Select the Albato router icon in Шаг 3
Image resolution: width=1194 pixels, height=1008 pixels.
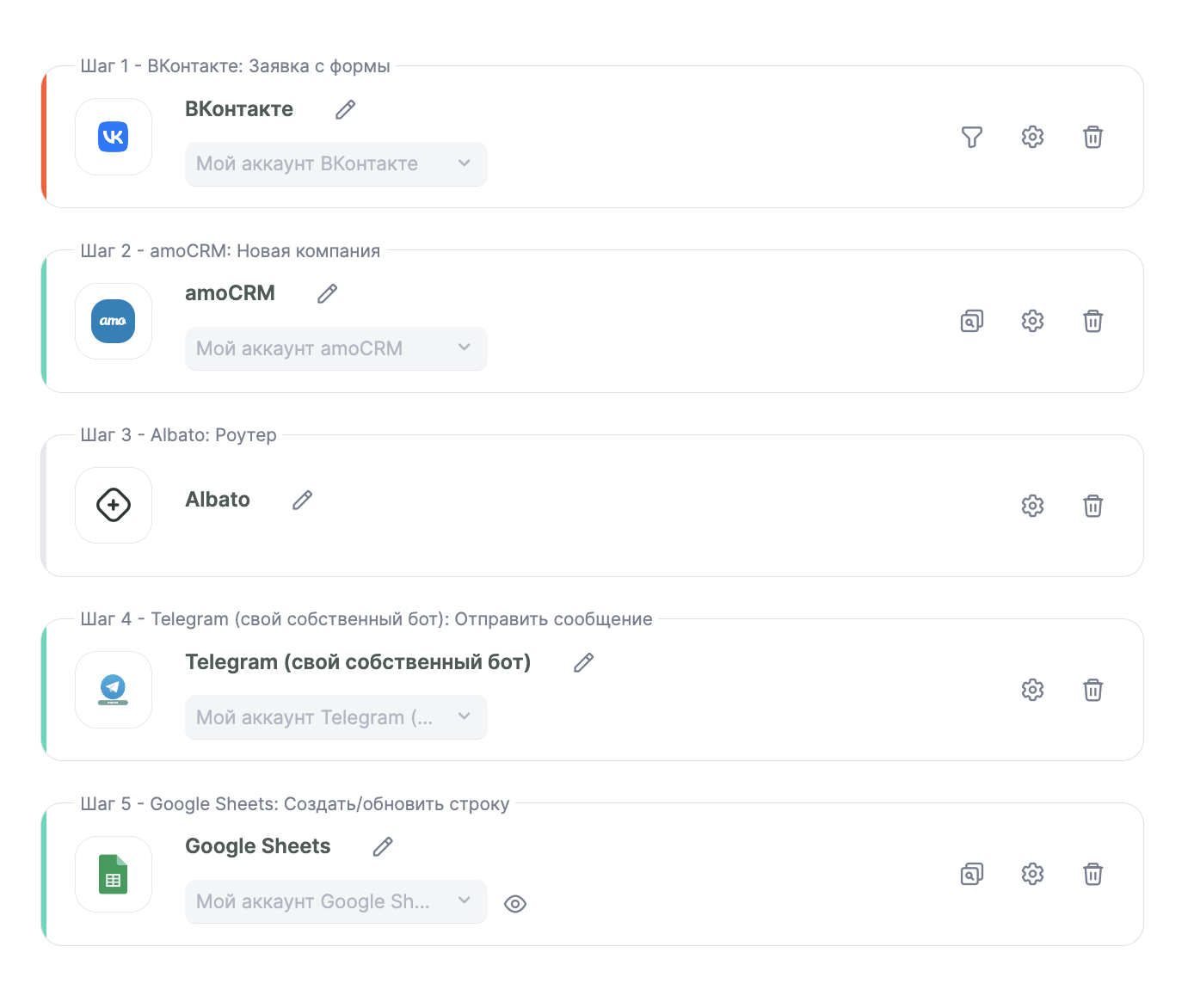(x=114, y=505)
